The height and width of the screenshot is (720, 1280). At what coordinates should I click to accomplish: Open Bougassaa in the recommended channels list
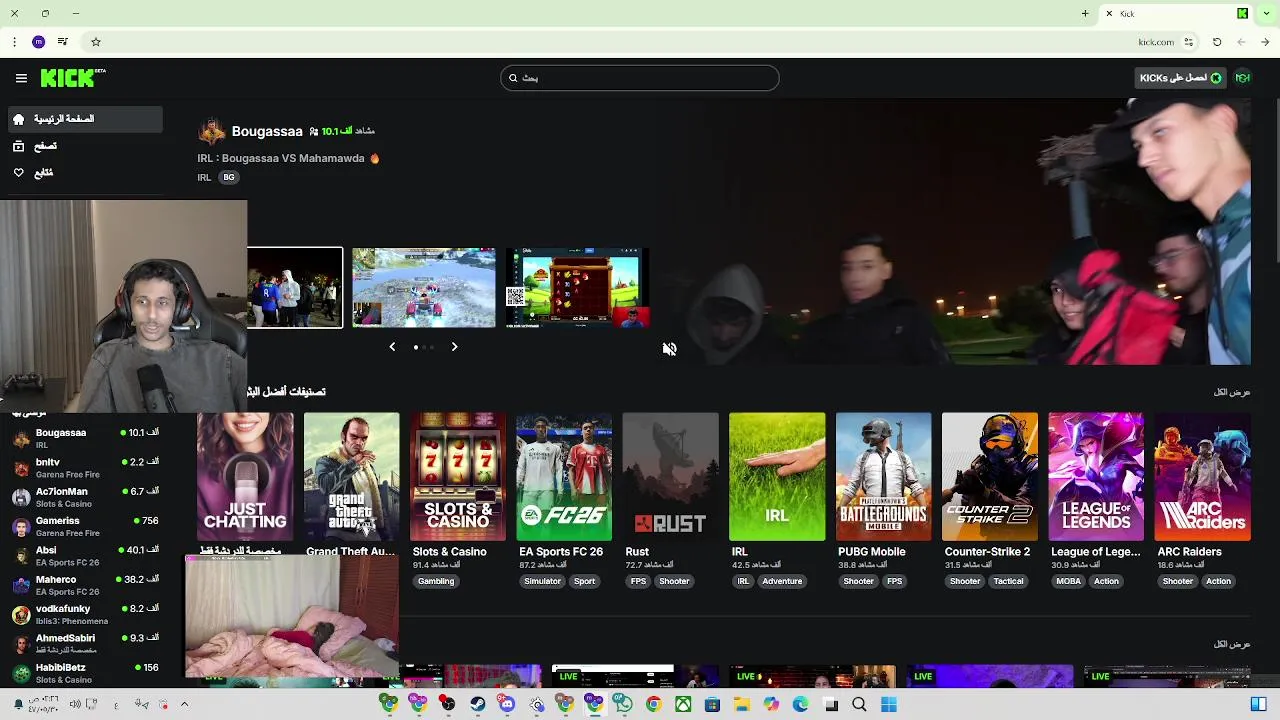85,438
